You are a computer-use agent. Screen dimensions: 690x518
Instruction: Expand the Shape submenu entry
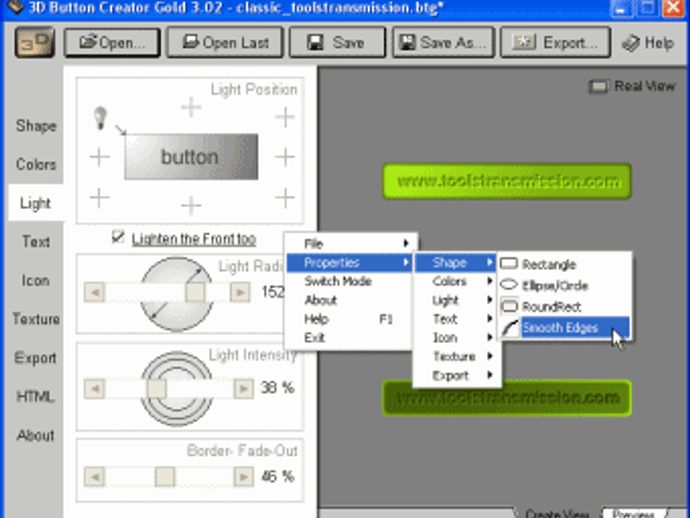point(457,262)
